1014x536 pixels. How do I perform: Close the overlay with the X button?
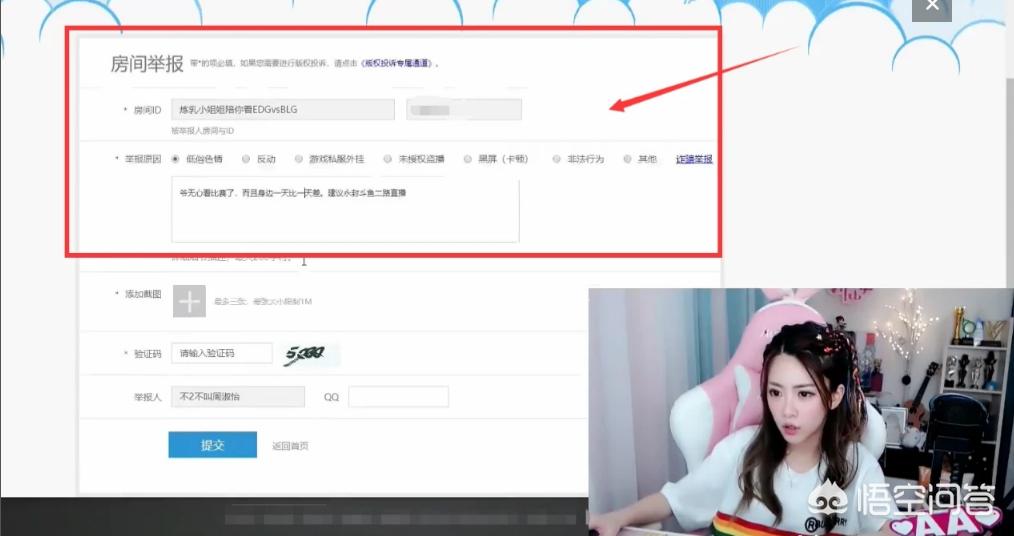click(931, 6)
